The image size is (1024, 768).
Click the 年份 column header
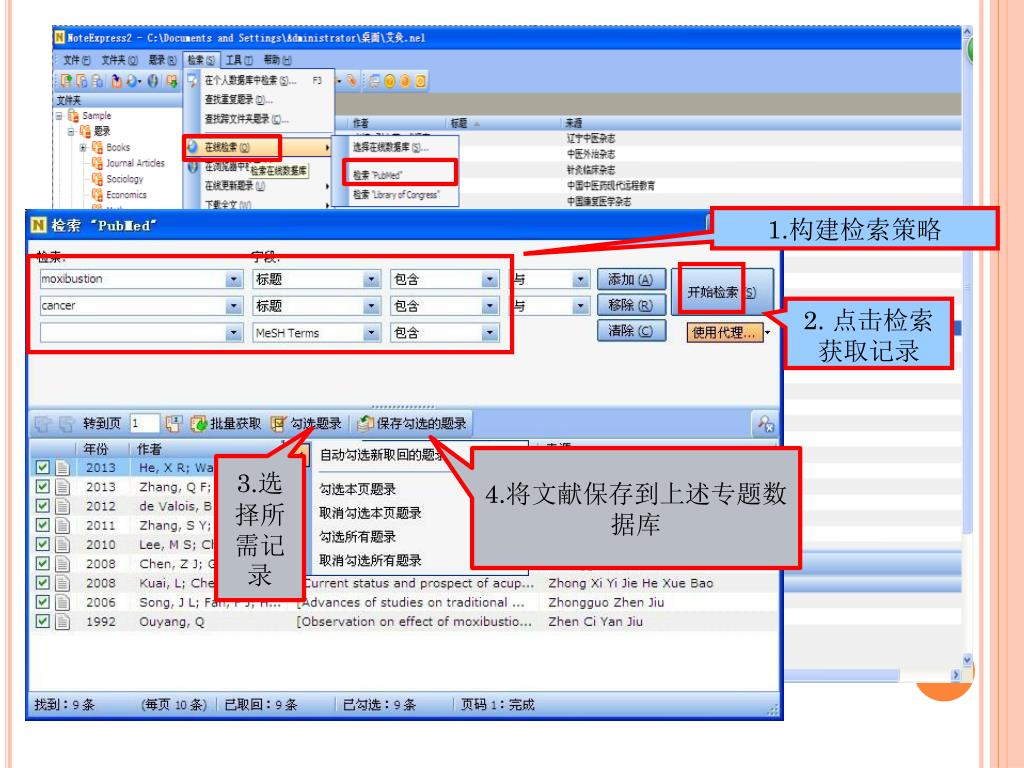pyautogui.click(x=97, y=449)
